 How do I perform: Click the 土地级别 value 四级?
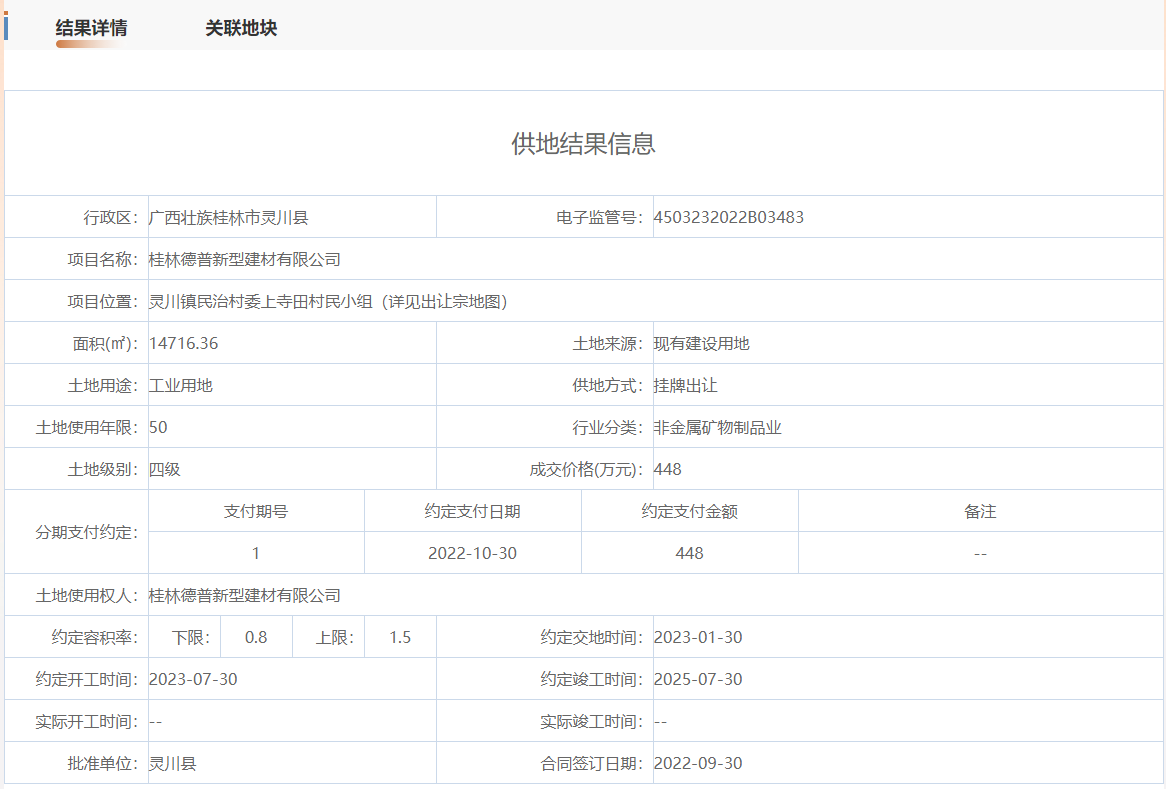click(x=165, y=470)
